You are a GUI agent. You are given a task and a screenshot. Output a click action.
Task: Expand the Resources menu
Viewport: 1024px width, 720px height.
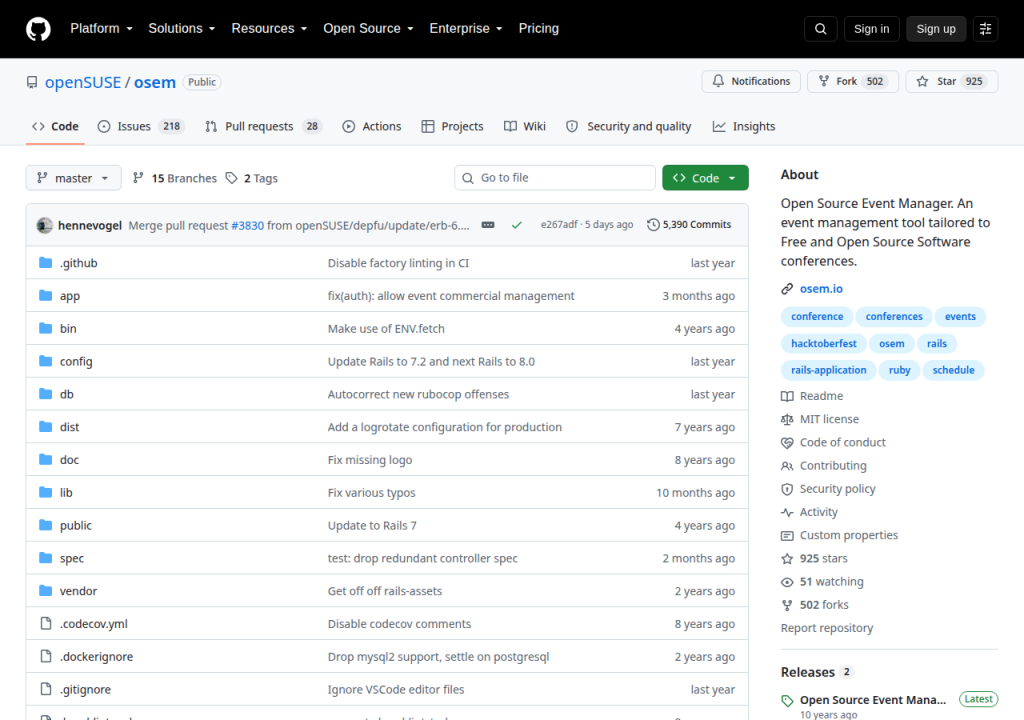269,29
